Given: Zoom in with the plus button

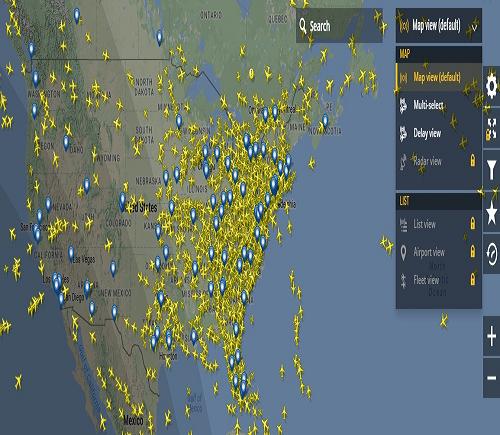Looking at the screenshot, I should (x=491, y=336).
